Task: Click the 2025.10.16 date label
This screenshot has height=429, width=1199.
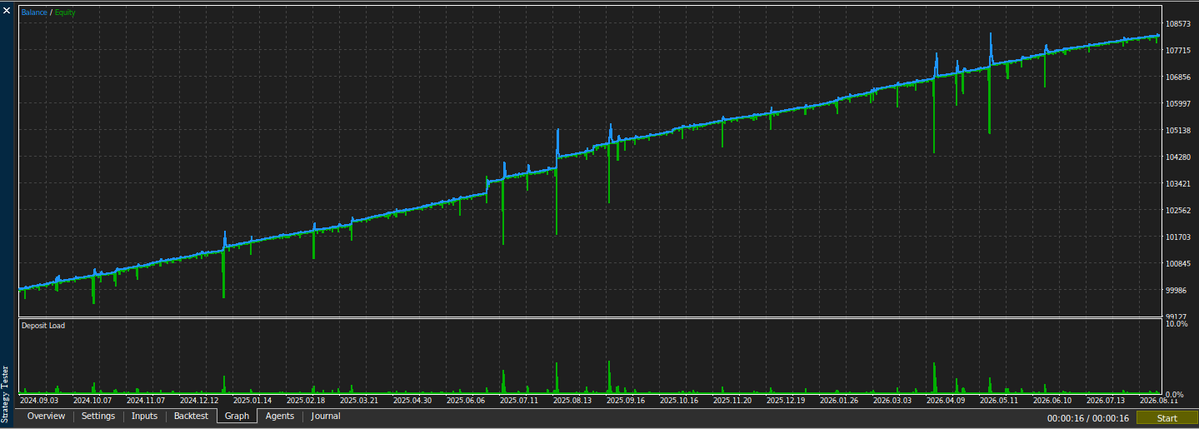Action: (679, 400)
